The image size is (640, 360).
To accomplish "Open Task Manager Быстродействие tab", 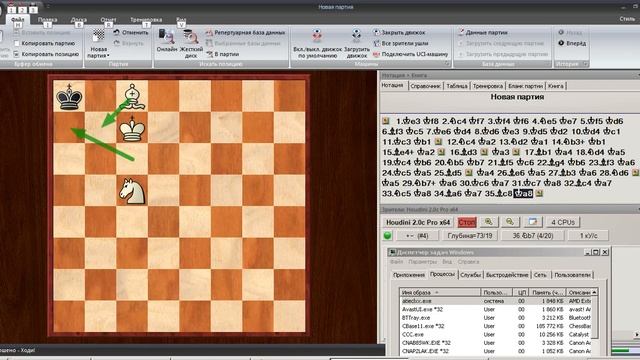I will pos(507,275).
